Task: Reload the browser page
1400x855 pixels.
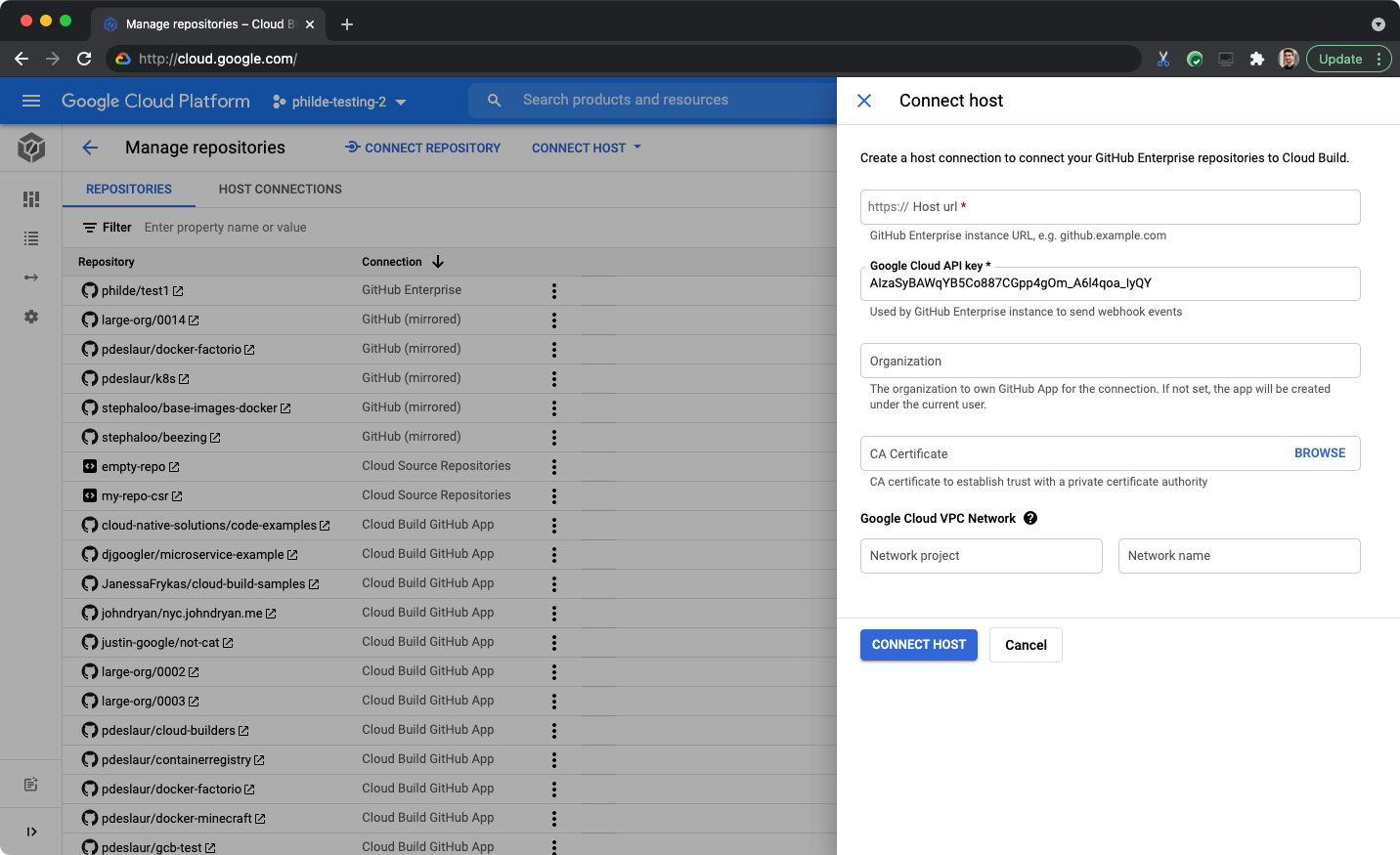Action: (x=84, y=59)
